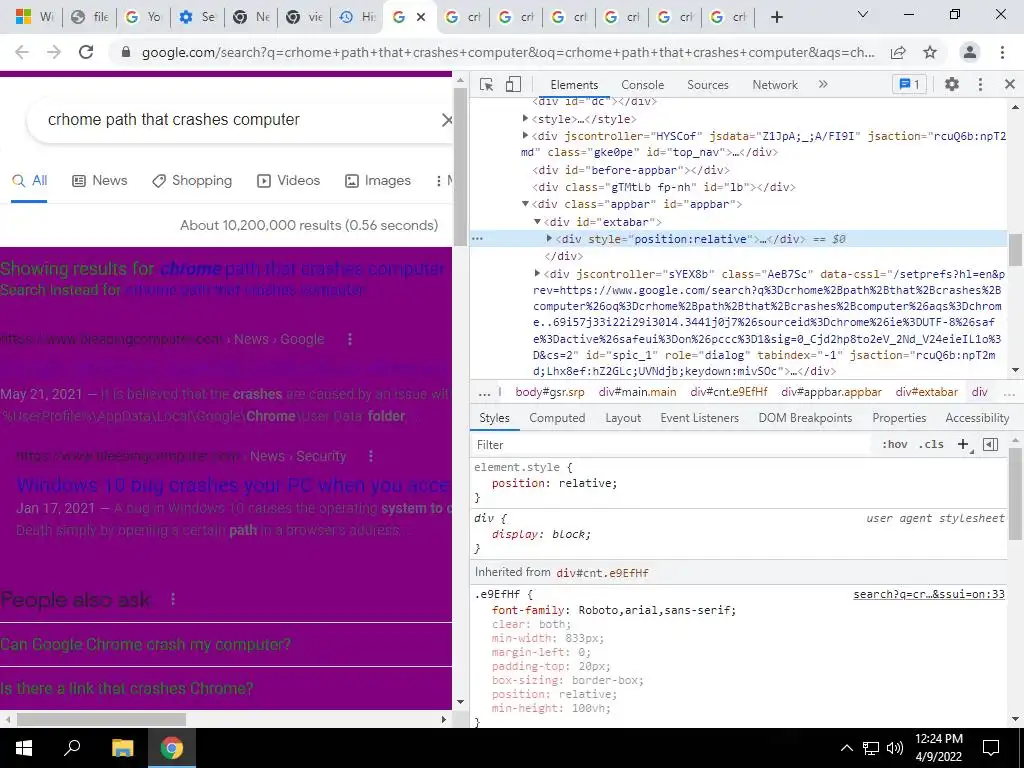Bookmark this tab with the star icon

930,52
